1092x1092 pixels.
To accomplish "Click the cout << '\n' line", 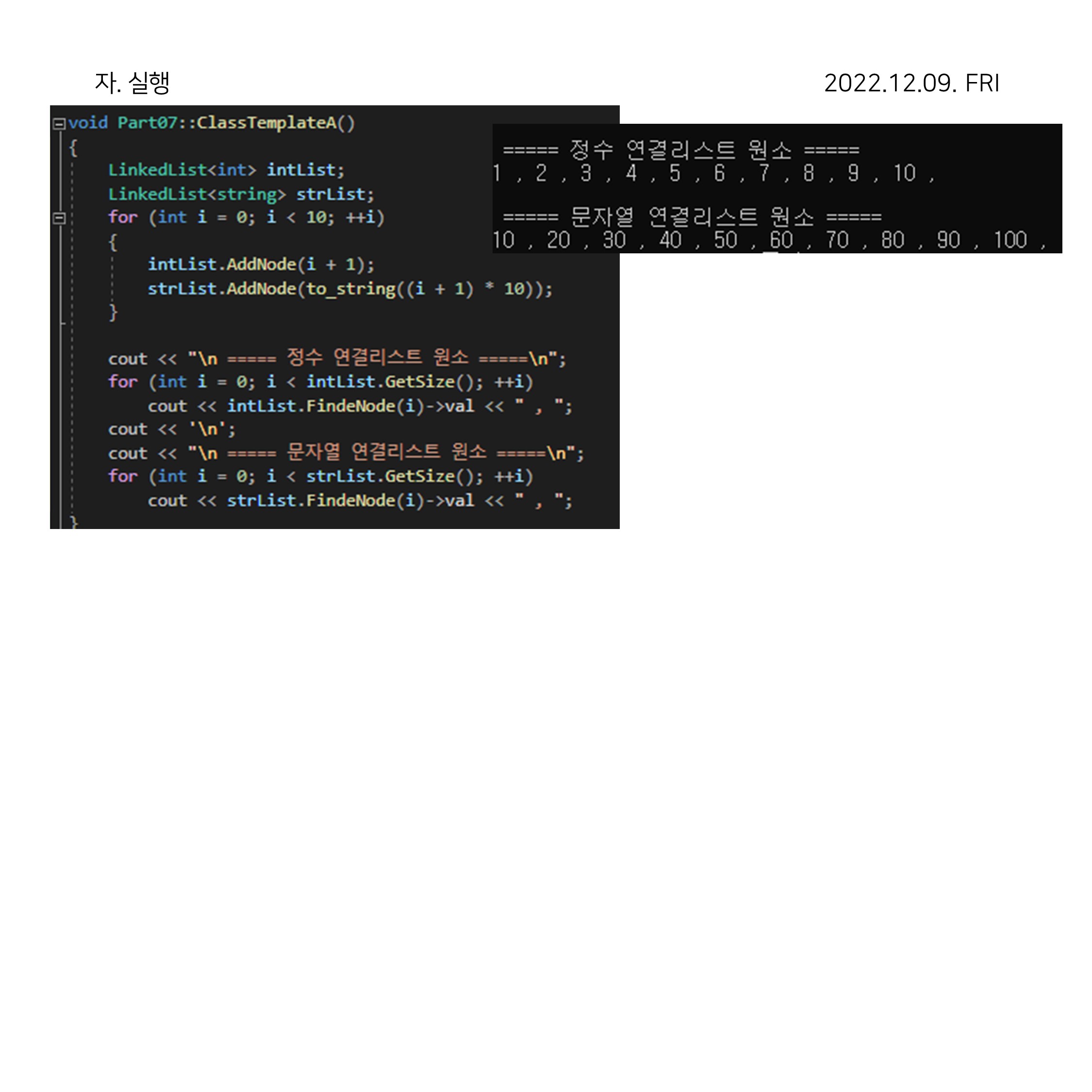I will pyautogui.click(x=172, y=430).
